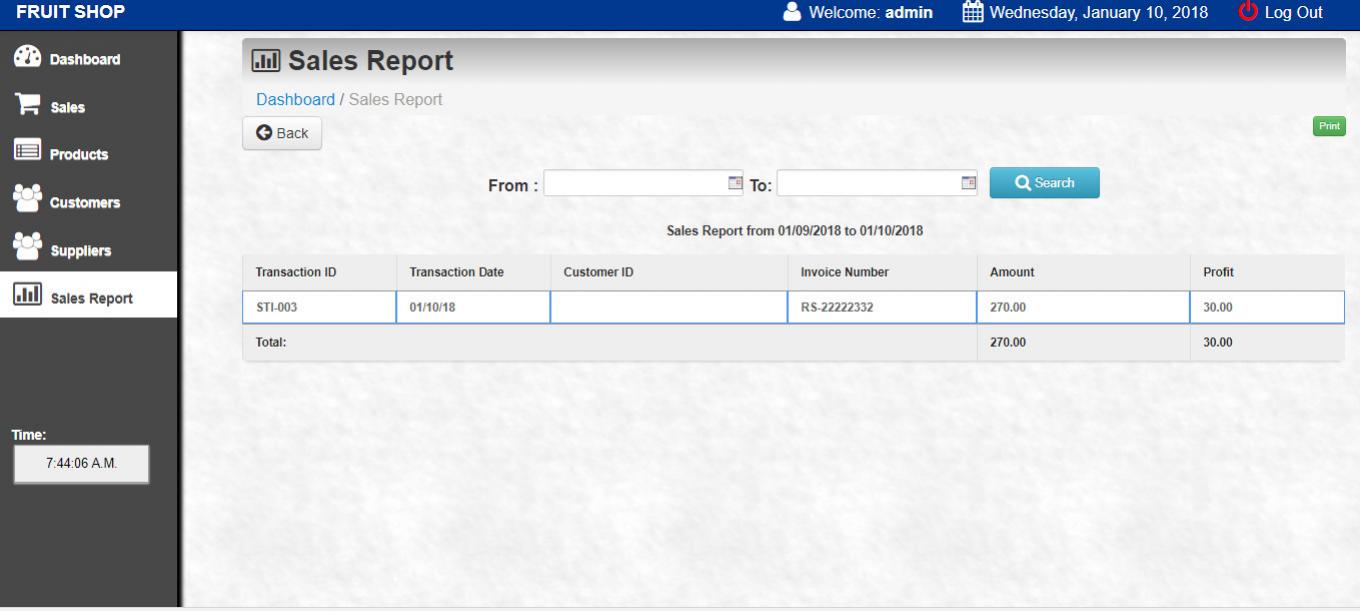Click the back arrow icon in Back button
This screenshot has height=611, width=1360.
264,133
